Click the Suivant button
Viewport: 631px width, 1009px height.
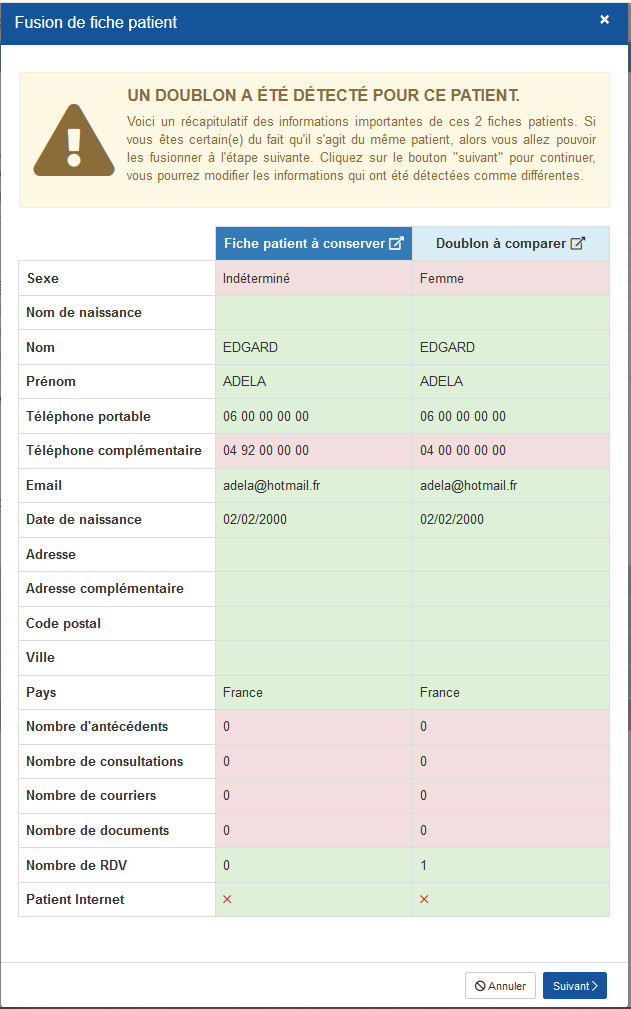(574, 985)
